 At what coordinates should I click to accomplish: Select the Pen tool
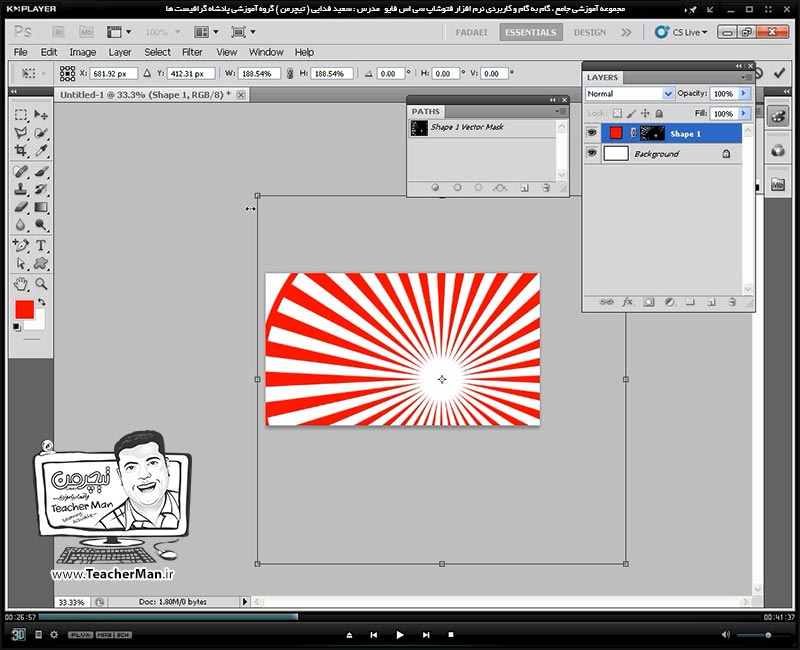point(21,245)
